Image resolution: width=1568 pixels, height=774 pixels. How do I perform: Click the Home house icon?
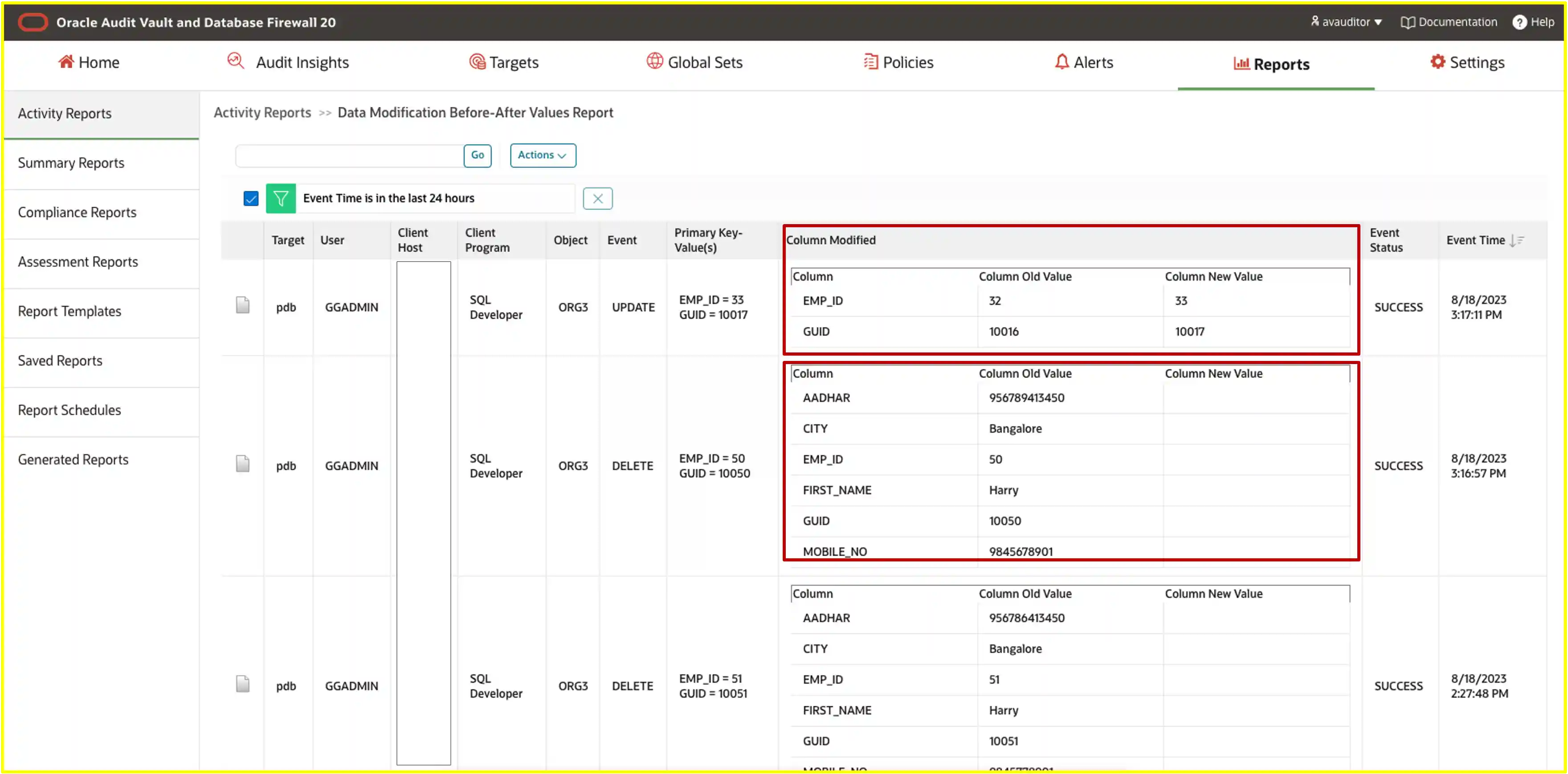pyautogui.click(x=66, y=61)
